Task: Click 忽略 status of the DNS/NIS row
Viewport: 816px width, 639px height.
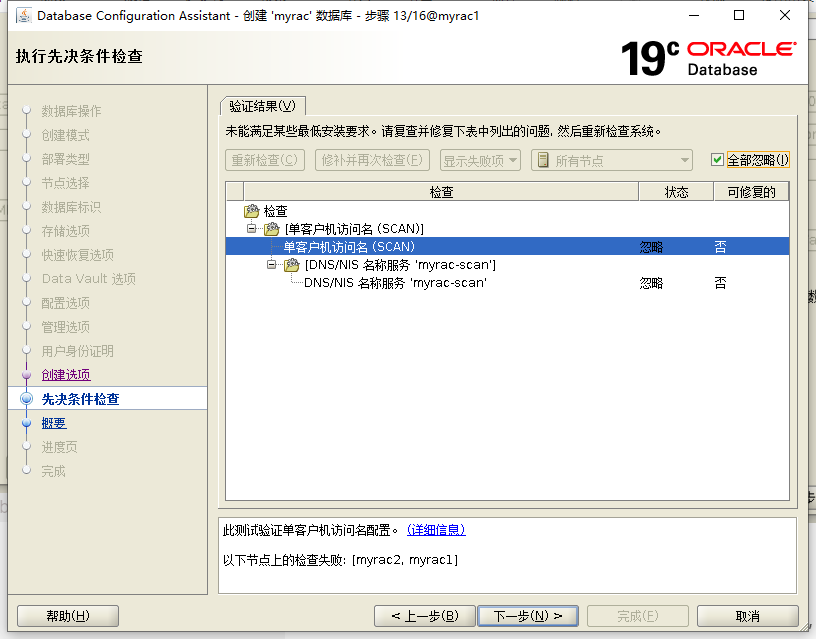Action: pos(652,283)
